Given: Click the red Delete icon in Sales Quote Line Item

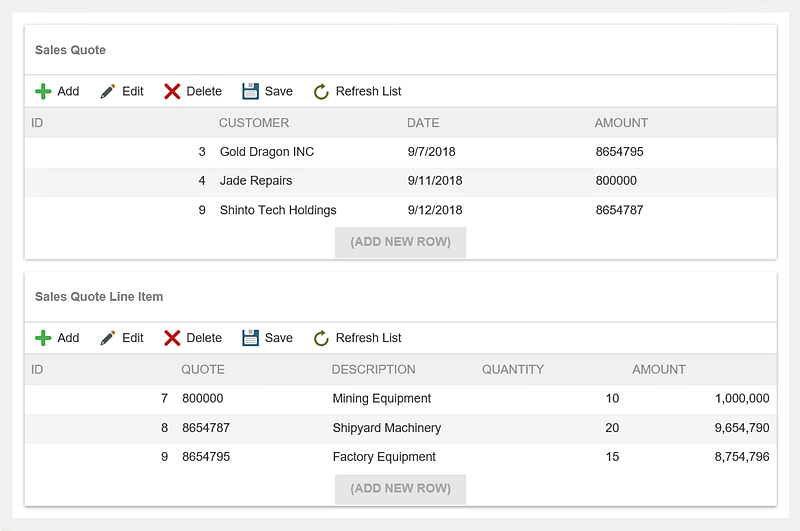Looking at the screenshot, I should [172, 338].
